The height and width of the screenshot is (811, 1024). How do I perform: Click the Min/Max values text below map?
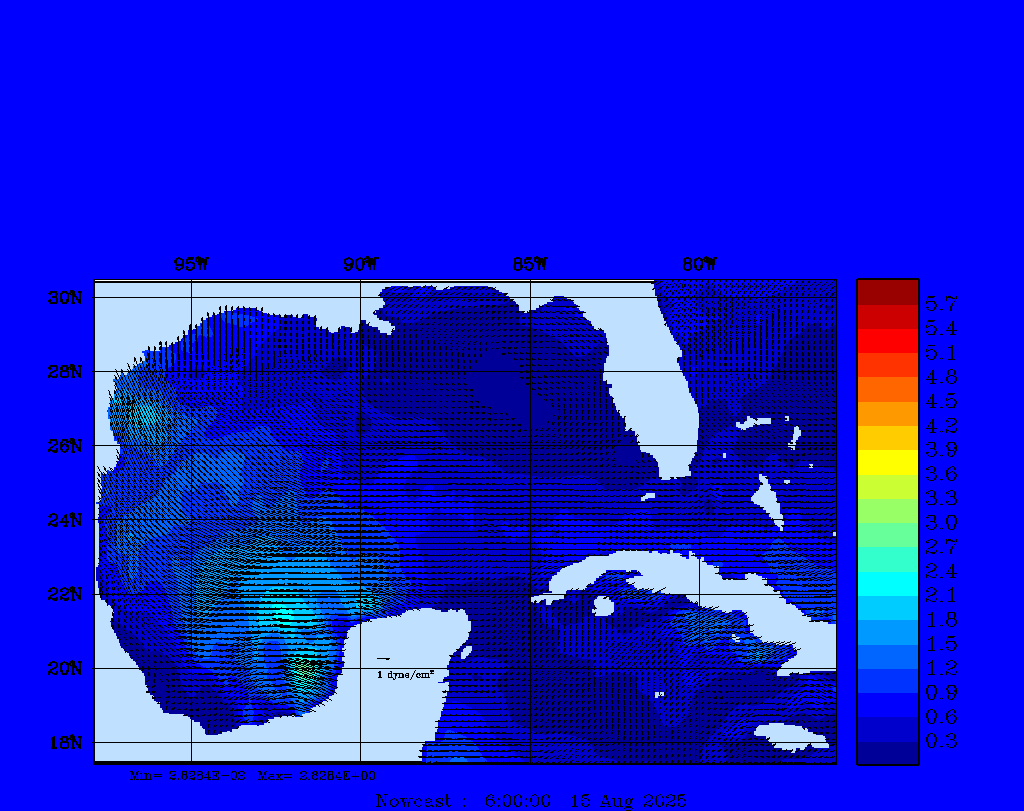[x=254, y=775]
